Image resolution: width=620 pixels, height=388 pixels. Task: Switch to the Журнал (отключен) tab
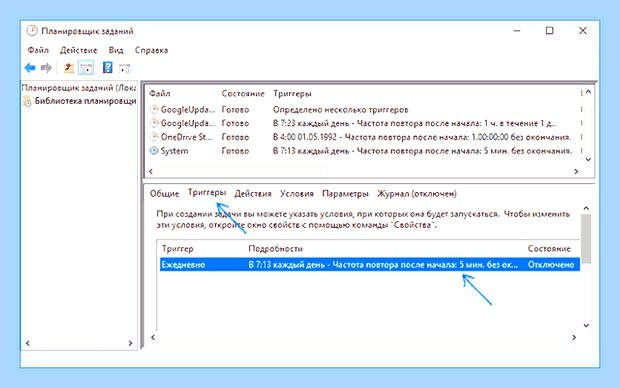pos(417,194)
